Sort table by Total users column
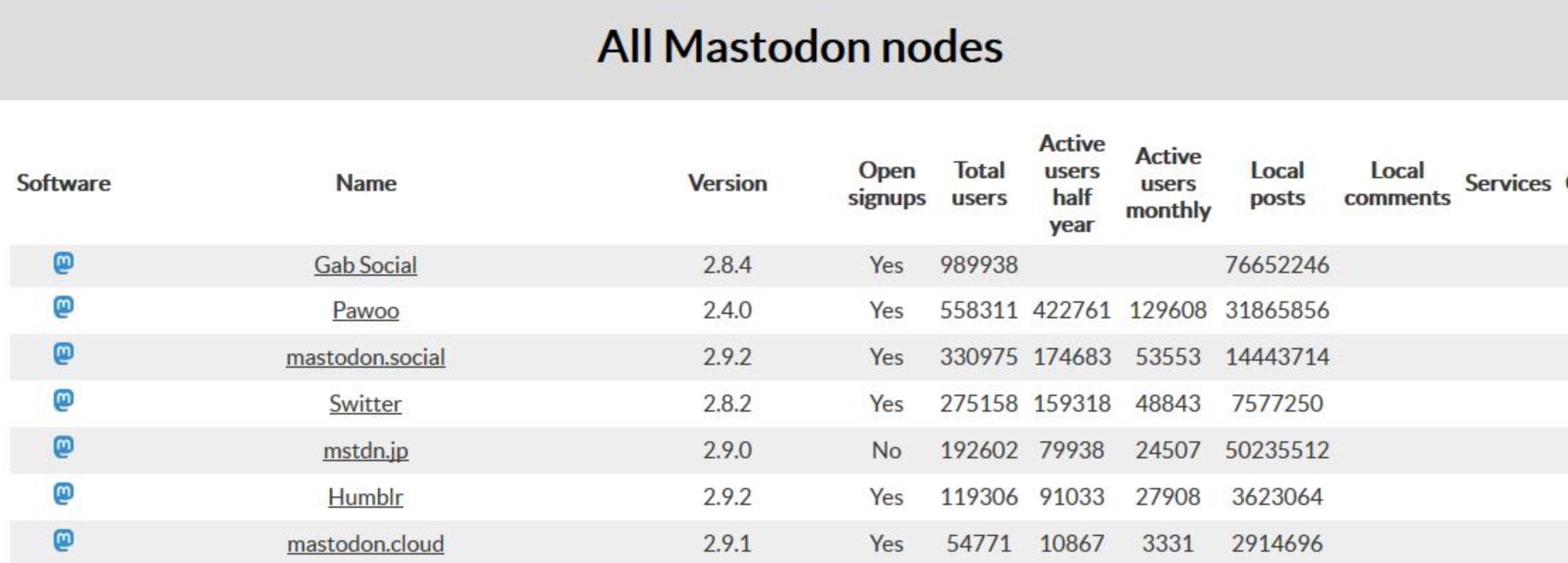This screenshot has width=1568, height=563. (979, 184)
